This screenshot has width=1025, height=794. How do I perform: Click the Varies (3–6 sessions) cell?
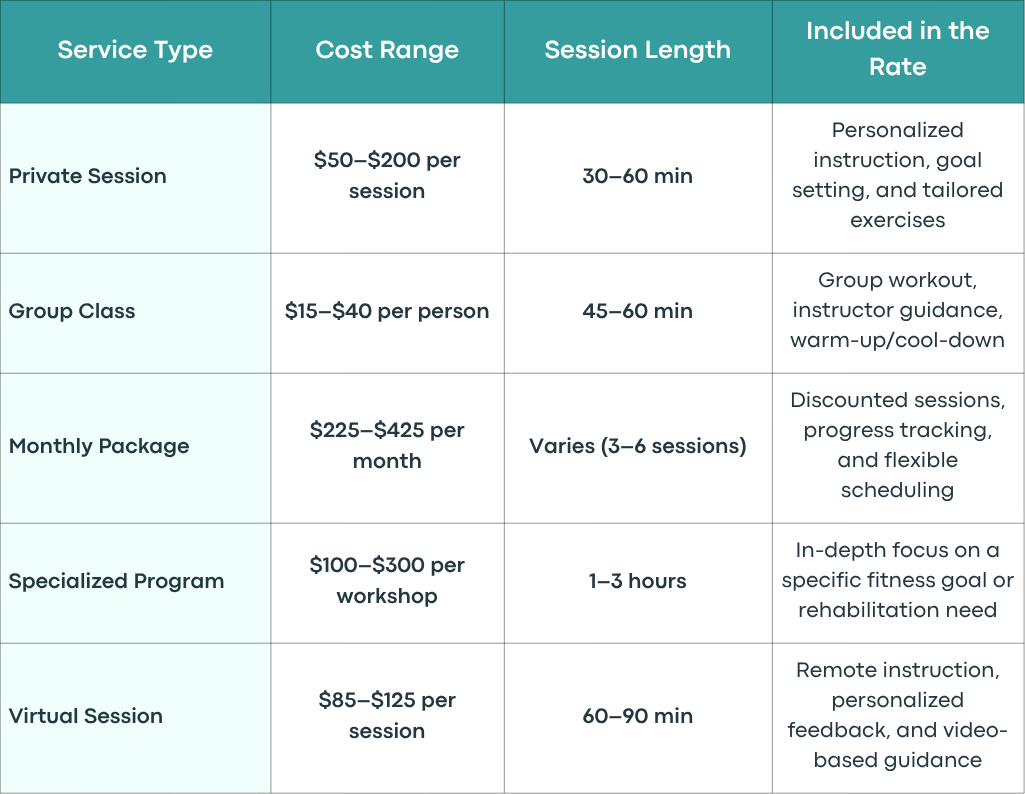638,446
